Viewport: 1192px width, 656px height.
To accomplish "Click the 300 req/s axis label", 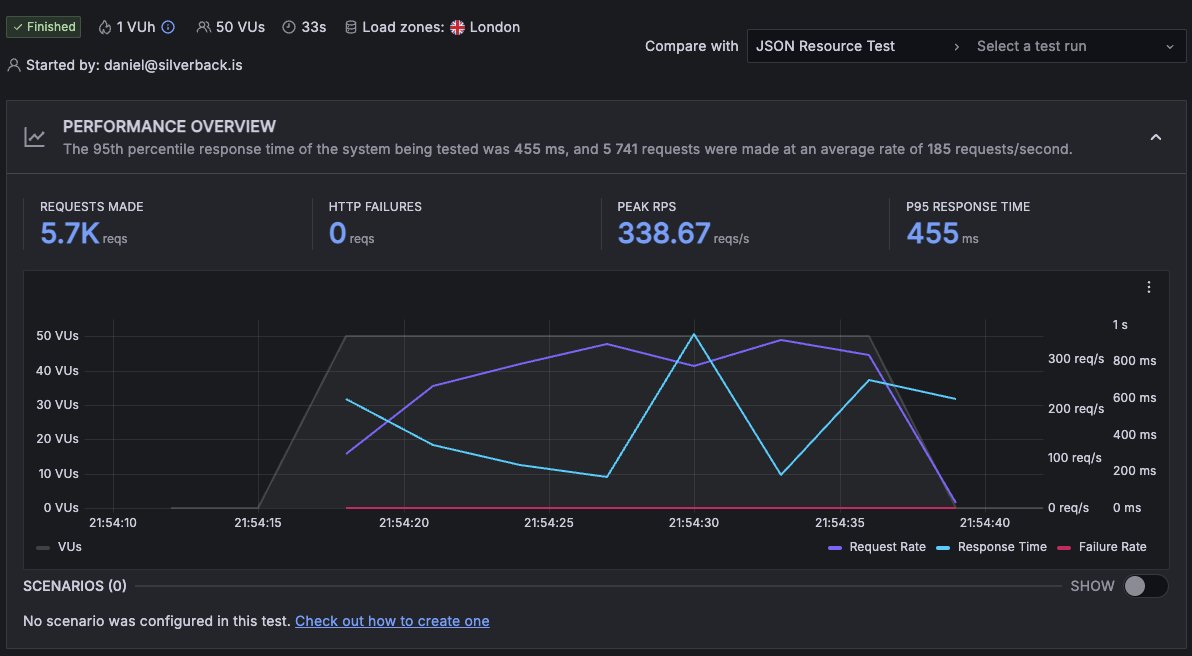I will pyautogui.click(x=1076, y=359).
